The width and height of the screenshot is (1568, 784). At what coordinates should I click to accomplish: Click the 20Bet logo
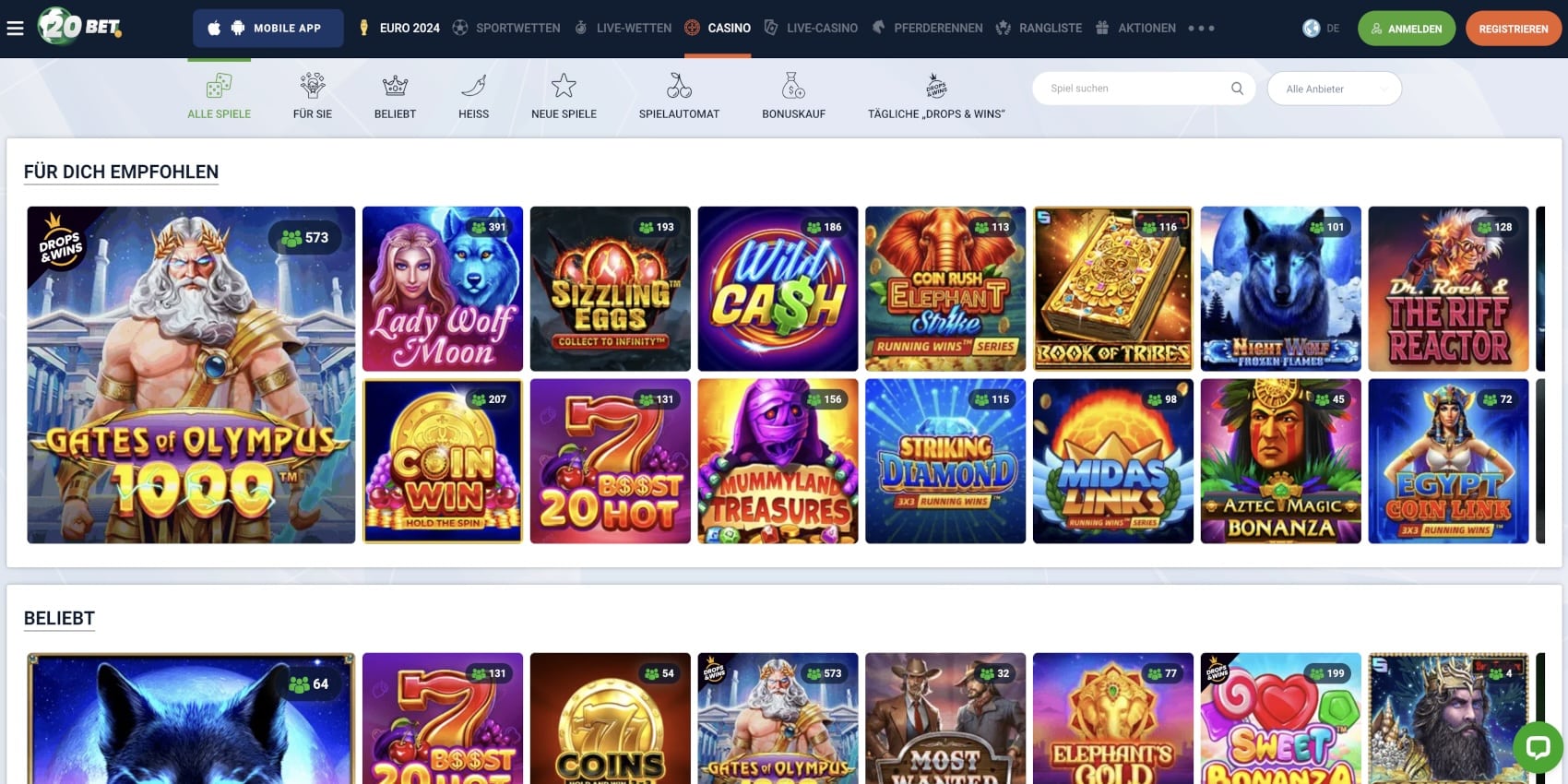(x=79, y=27)
